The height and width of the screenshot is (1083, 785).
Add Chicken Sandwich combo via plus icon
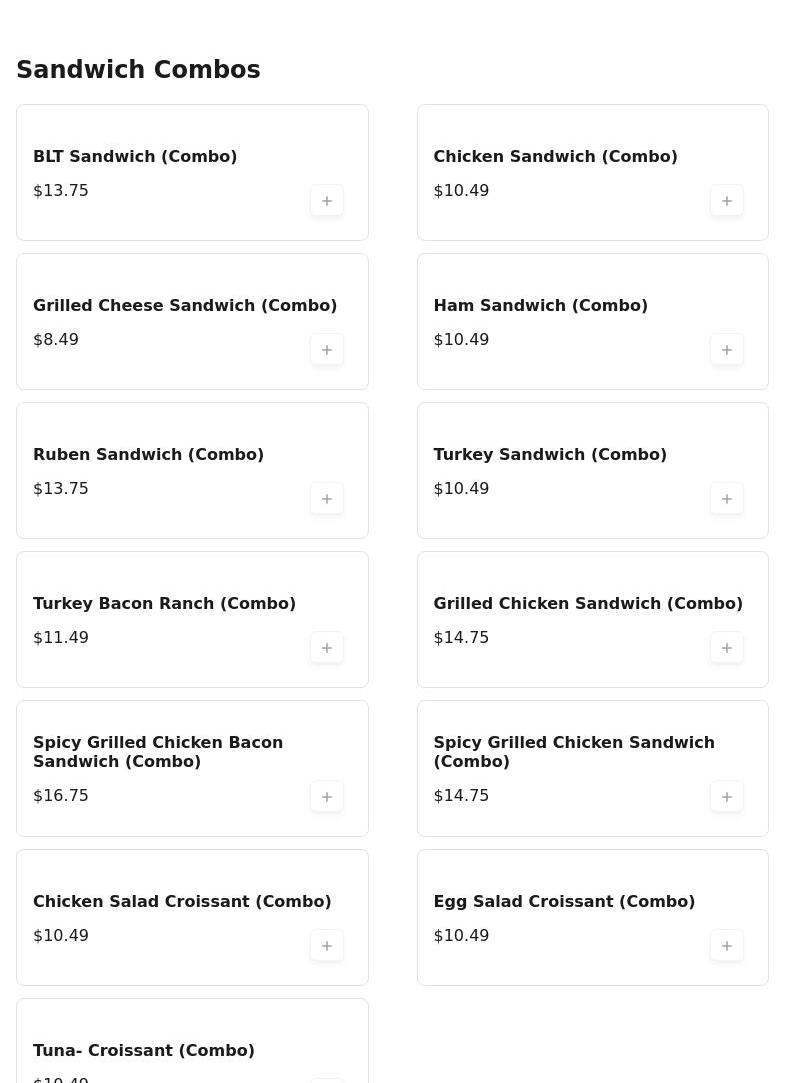coord(726,201)
